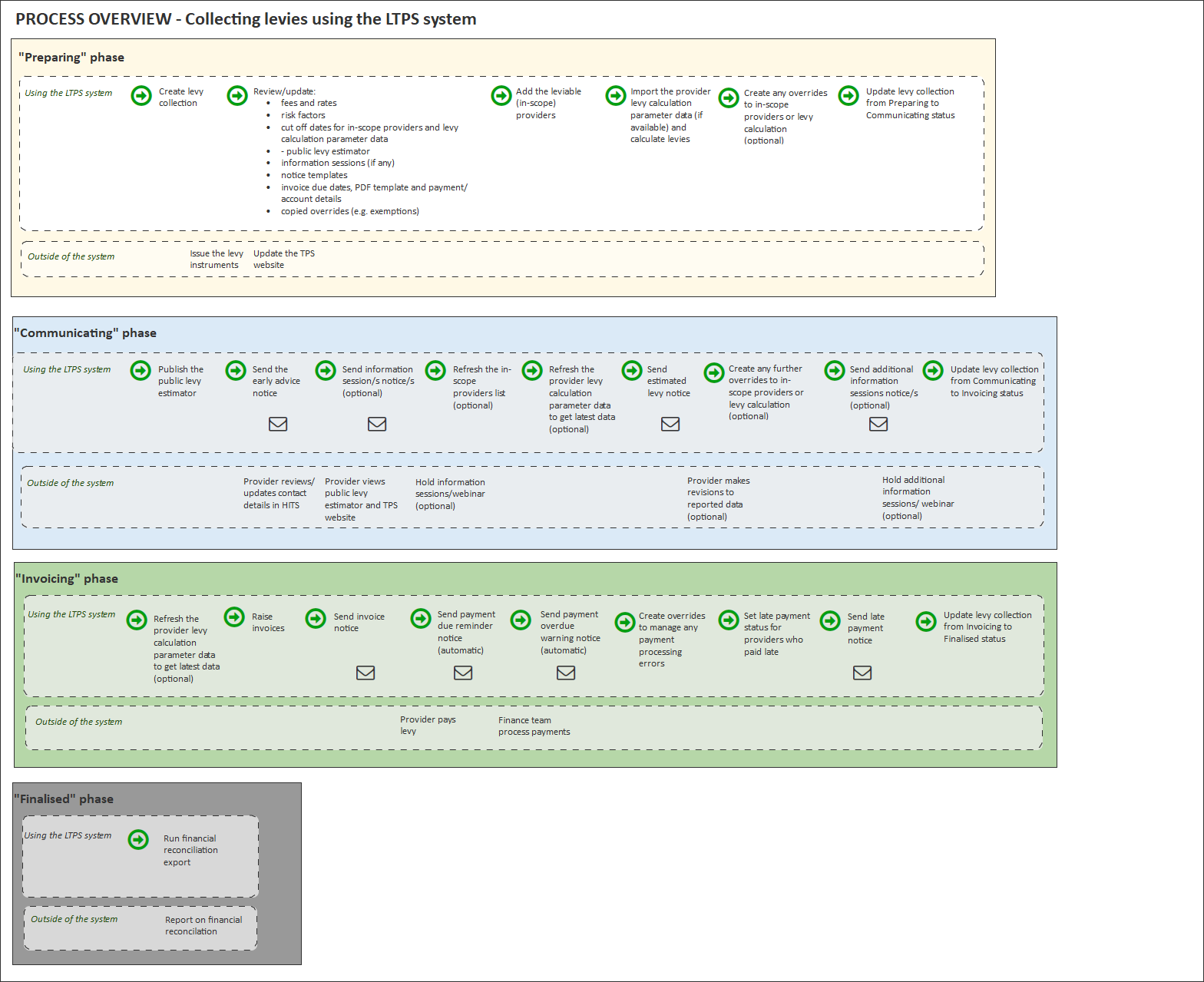Click Using the LTPS system label in Preparing phase

click(68, 93)
